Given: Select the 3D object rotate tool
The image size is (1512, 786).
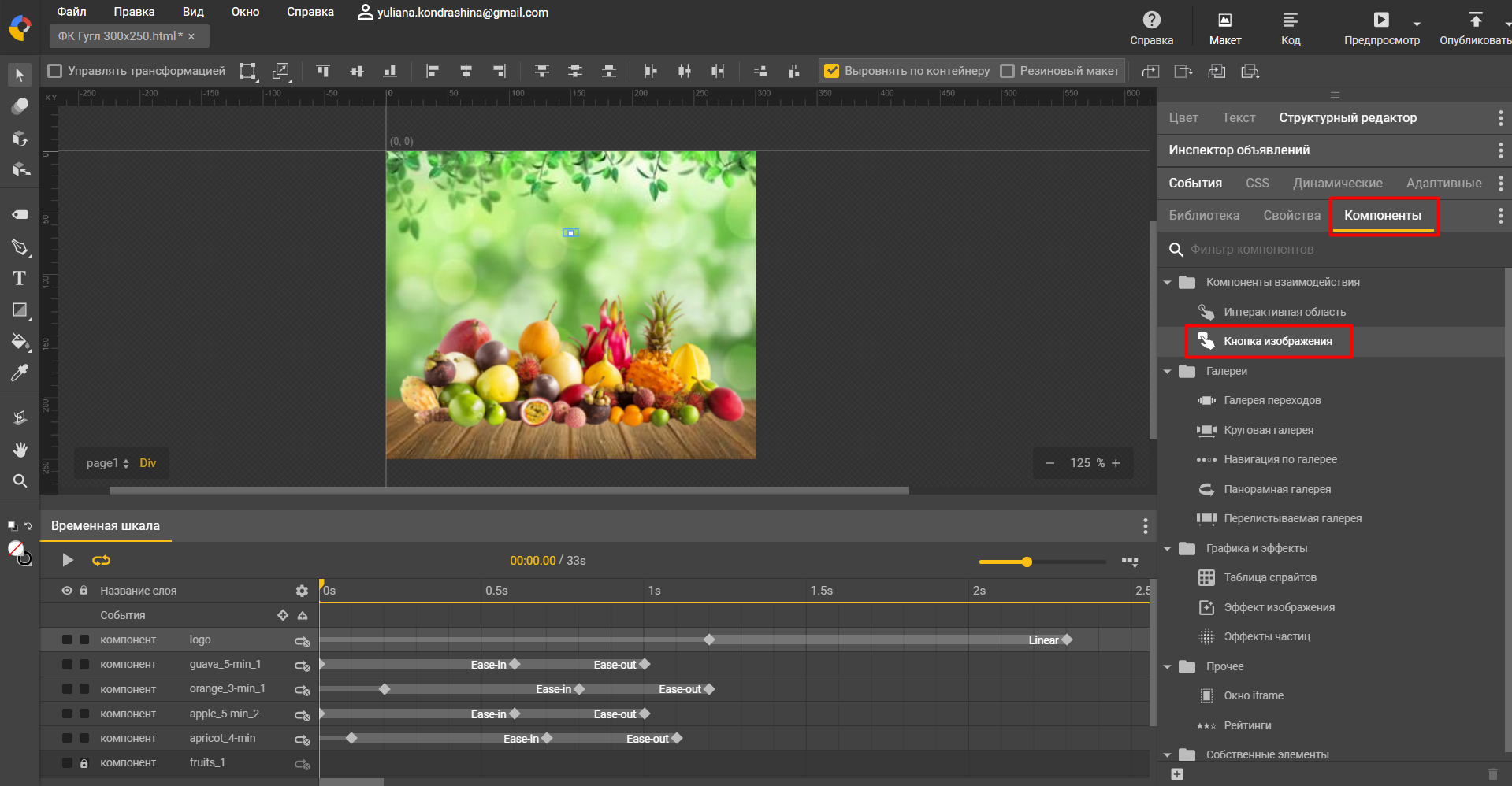Looking at the screenshot, I should 20,138.
